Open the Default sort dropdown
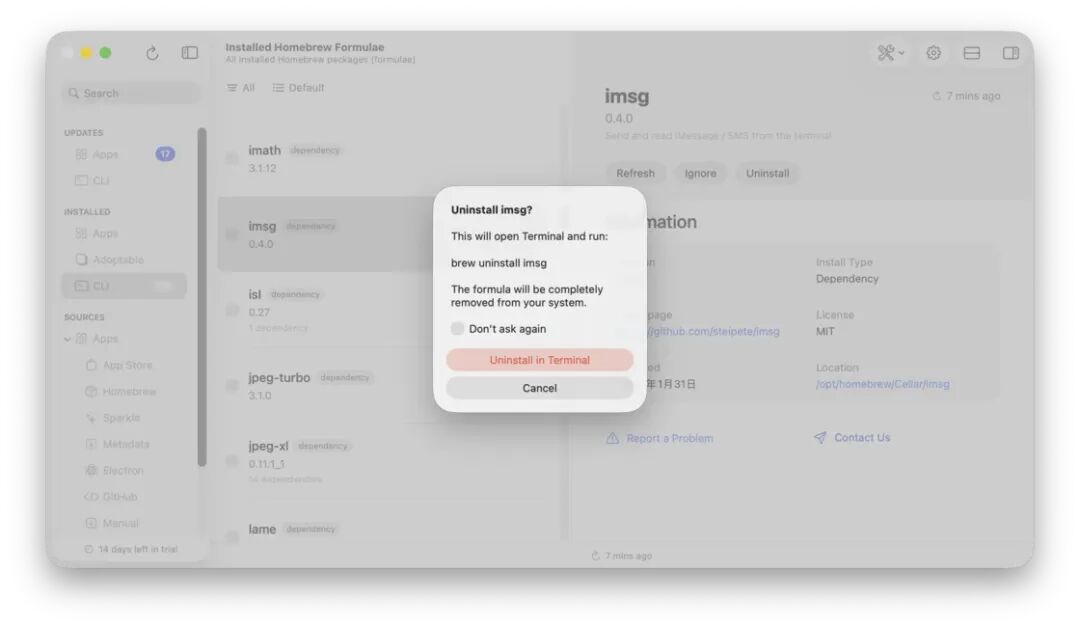Image resolution: width=1080 pixels, height=629 pixels. [x=298, y=87]
